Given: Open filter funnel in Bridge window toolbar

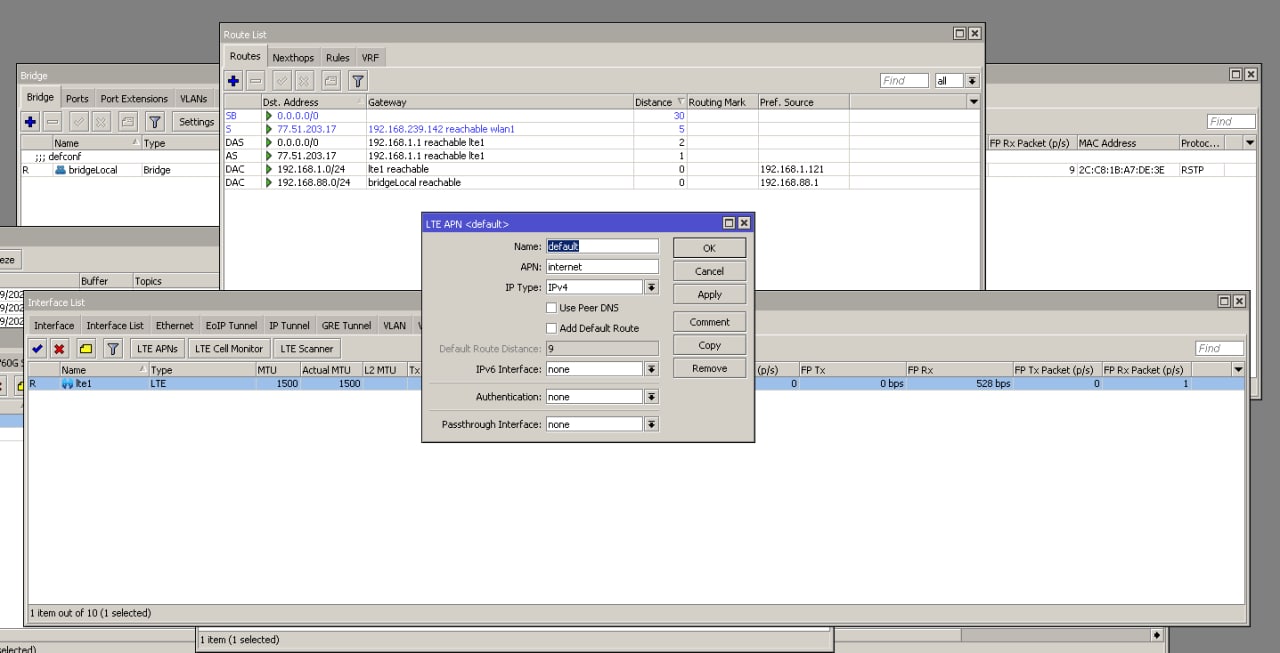Looking at the screenshot, I should 154,122.
